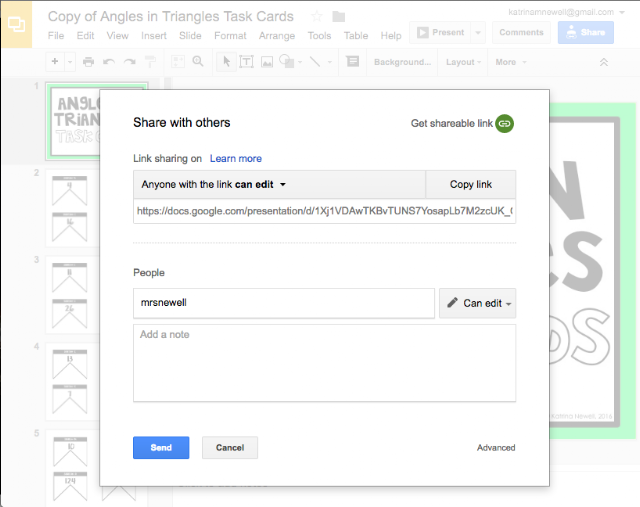Click the insert image icon
This screenshot has height=507, width=640.
(x=267, y=62)
